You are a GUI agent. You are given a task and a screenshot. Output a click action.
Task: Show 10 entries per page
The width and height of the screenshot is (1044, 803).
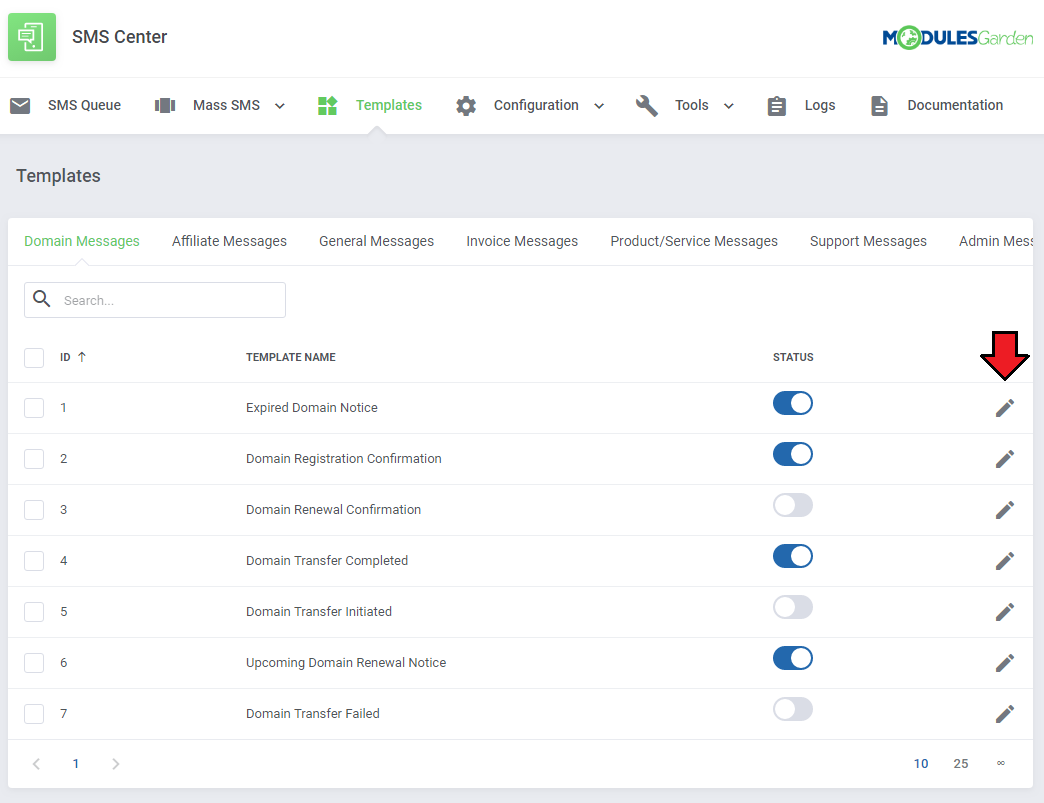pos(920,764)
